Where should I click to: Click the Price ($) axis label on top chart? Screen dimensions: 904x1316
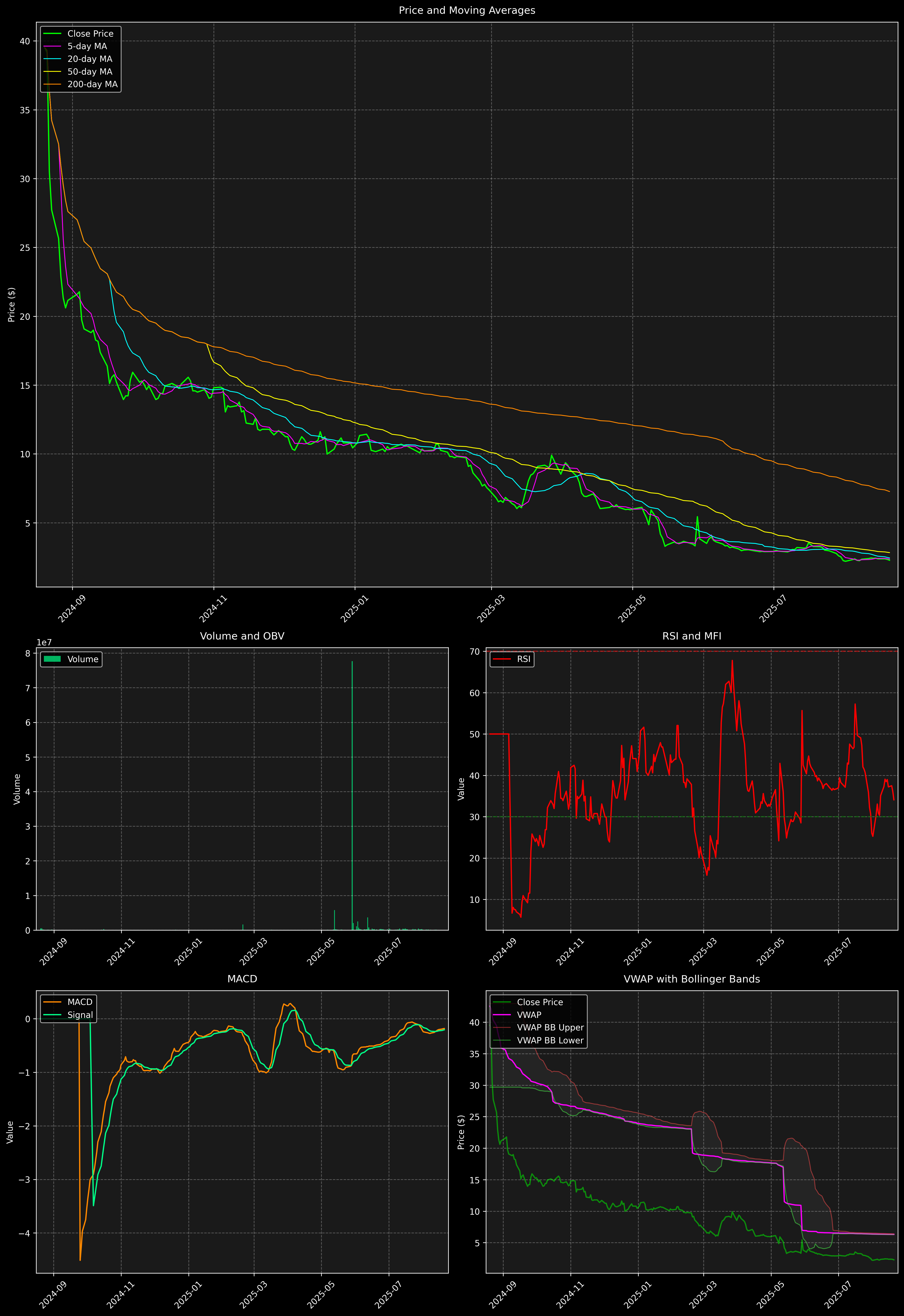(x=11, y=305)
